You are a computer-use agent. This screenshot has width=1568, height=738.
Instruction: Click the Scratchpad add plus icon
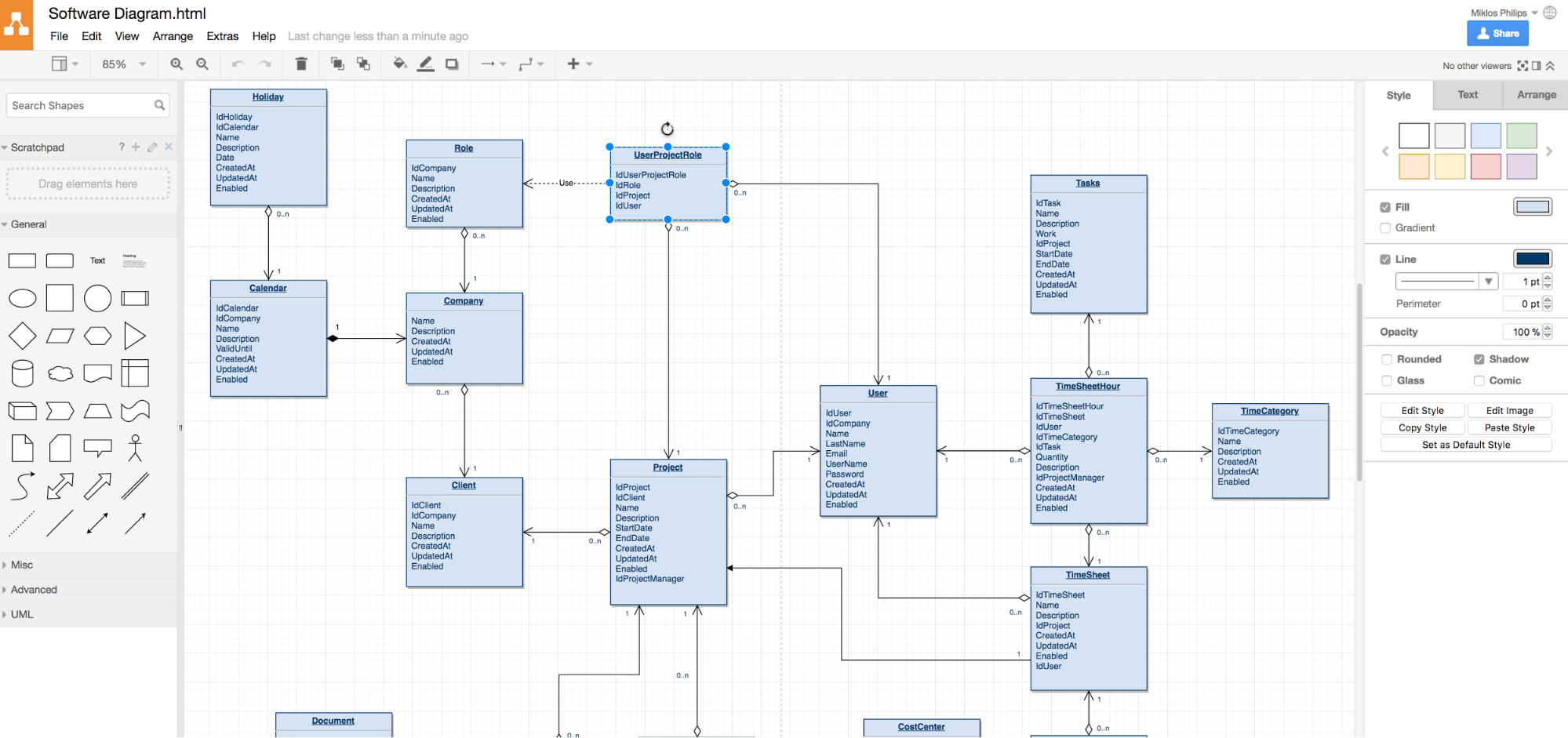point(136,147)
